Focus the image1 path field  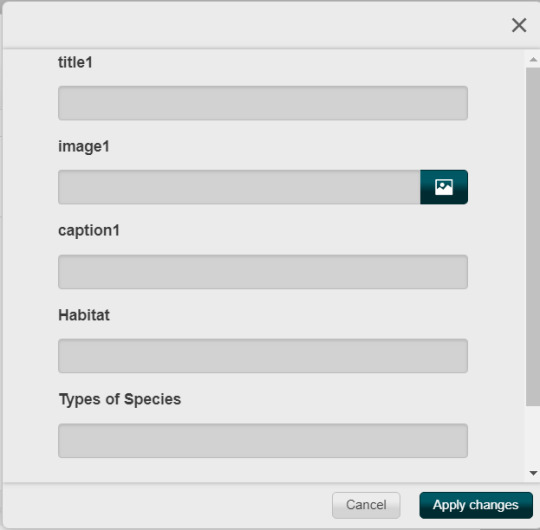[x=239, y=187]
